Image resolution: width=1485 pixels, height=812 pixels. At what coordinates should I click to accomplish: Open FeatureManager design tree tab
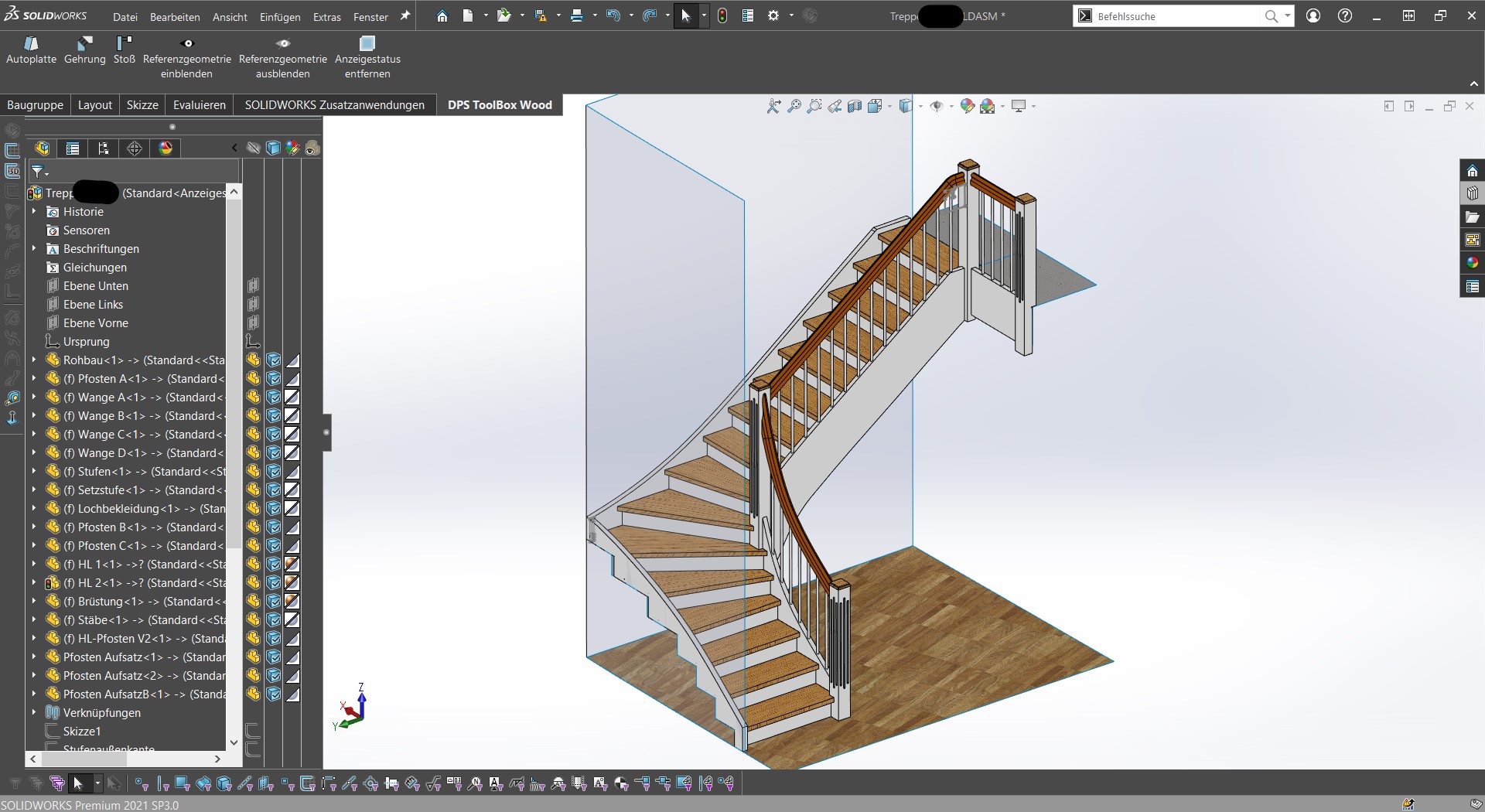click(x=43, y=148)
